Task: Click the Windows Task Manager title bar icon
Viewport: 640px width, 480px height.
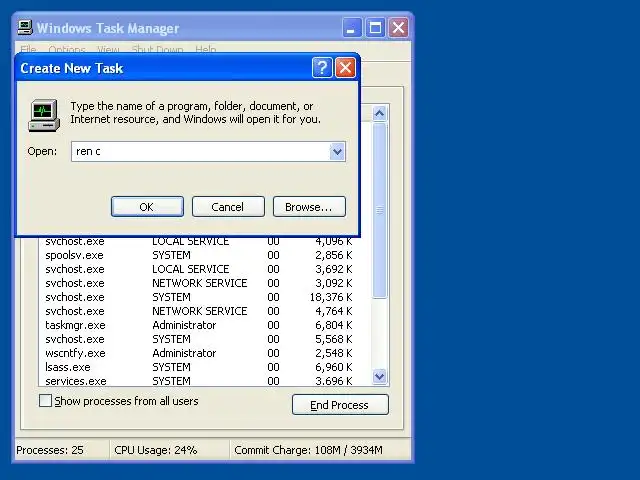Action: 24,27
